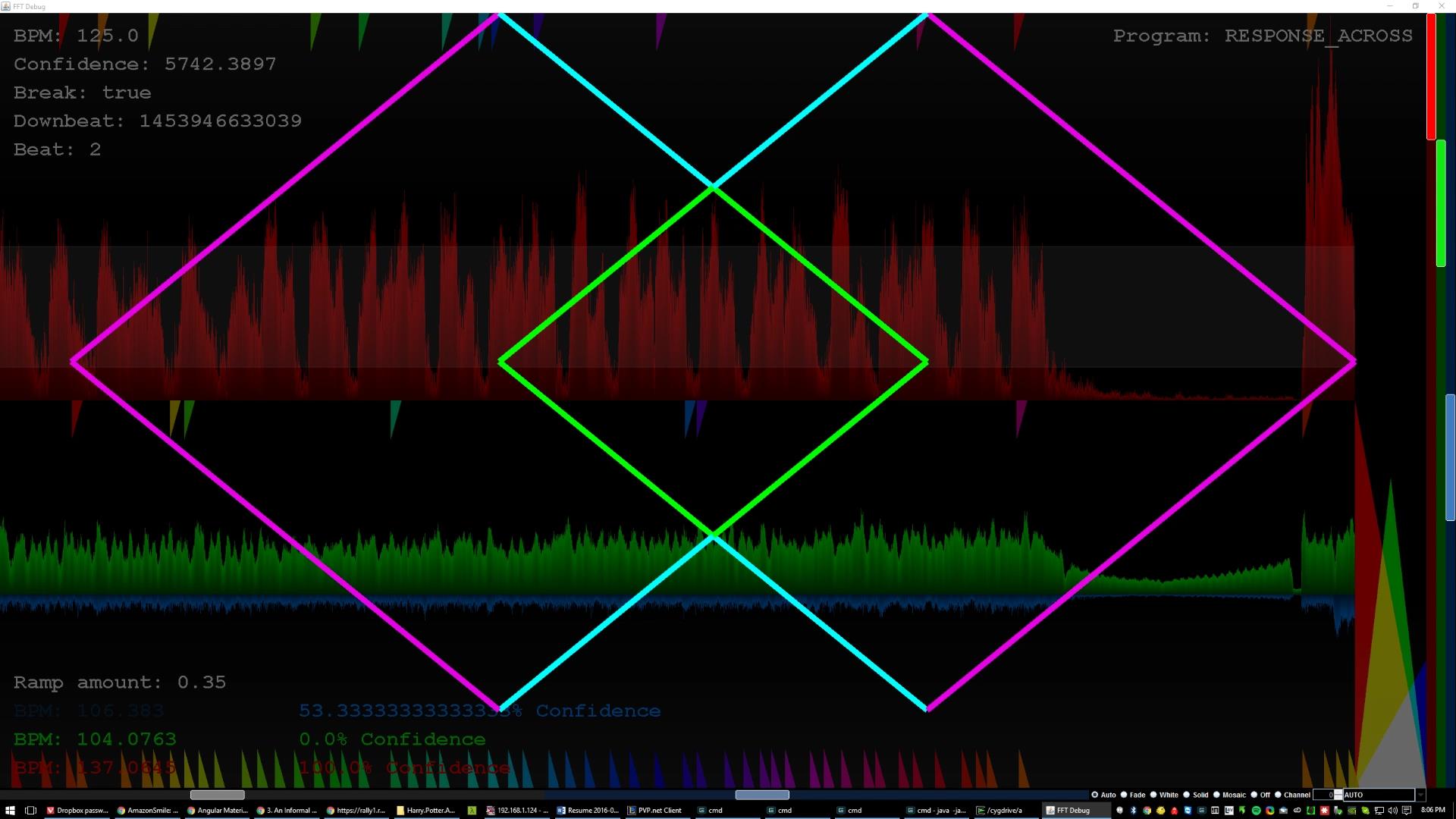This screenshot has height=819, width=1456.
Task: Open the Windows Action Center notifications icon
Action: [1407, 810]
